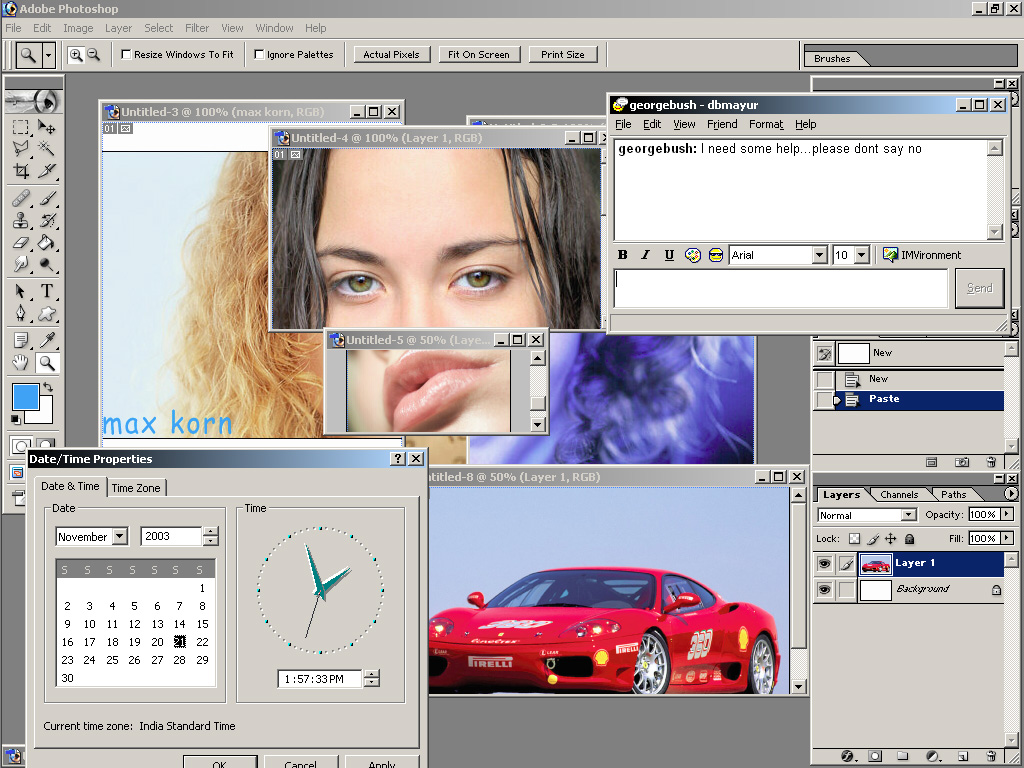Select the Hand tool
The width and height of the screenshot is (1024, 768).
pos(21,362)
